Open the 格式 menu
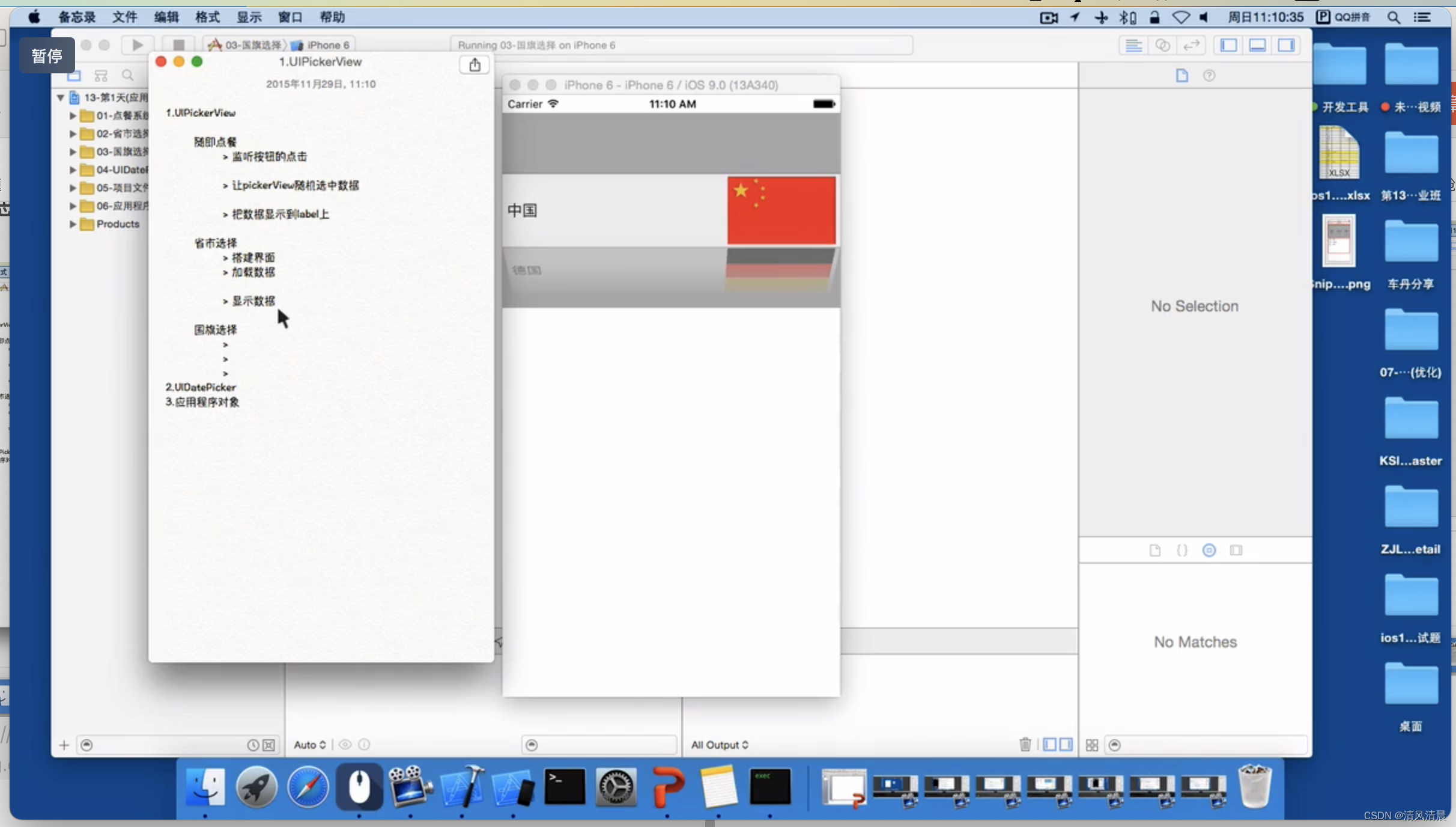The height and width of the screenshot is (827, 1456). pos(207,17)
